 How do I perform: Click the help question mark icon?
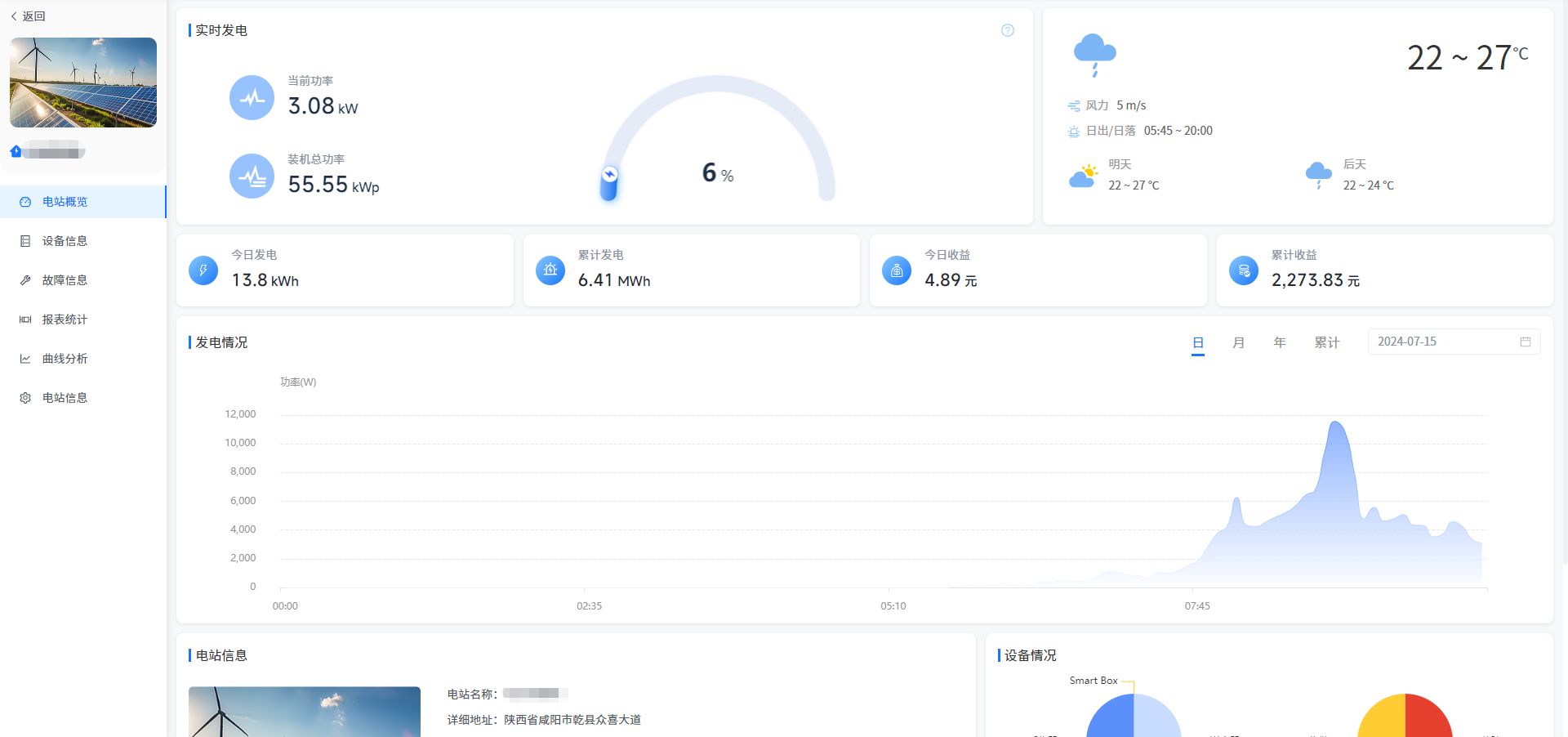(1008, 30)
